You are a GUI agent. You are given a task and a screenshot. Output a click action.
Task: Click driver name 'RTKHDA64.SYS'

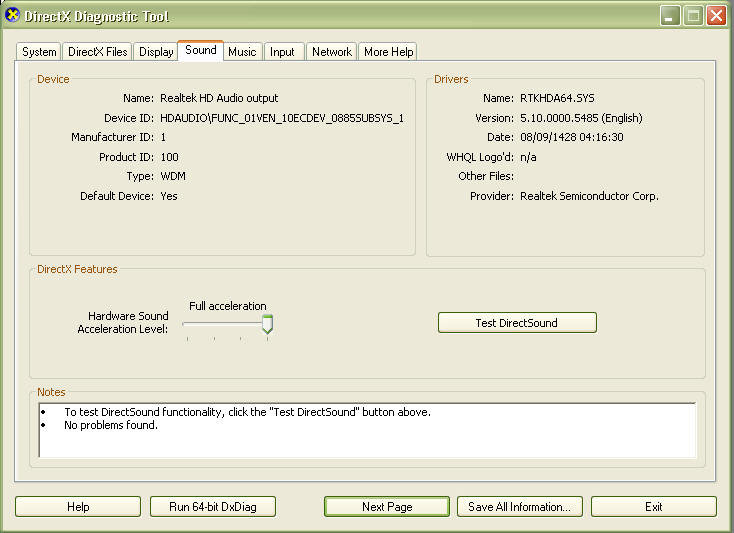click(x=557, y=98)
